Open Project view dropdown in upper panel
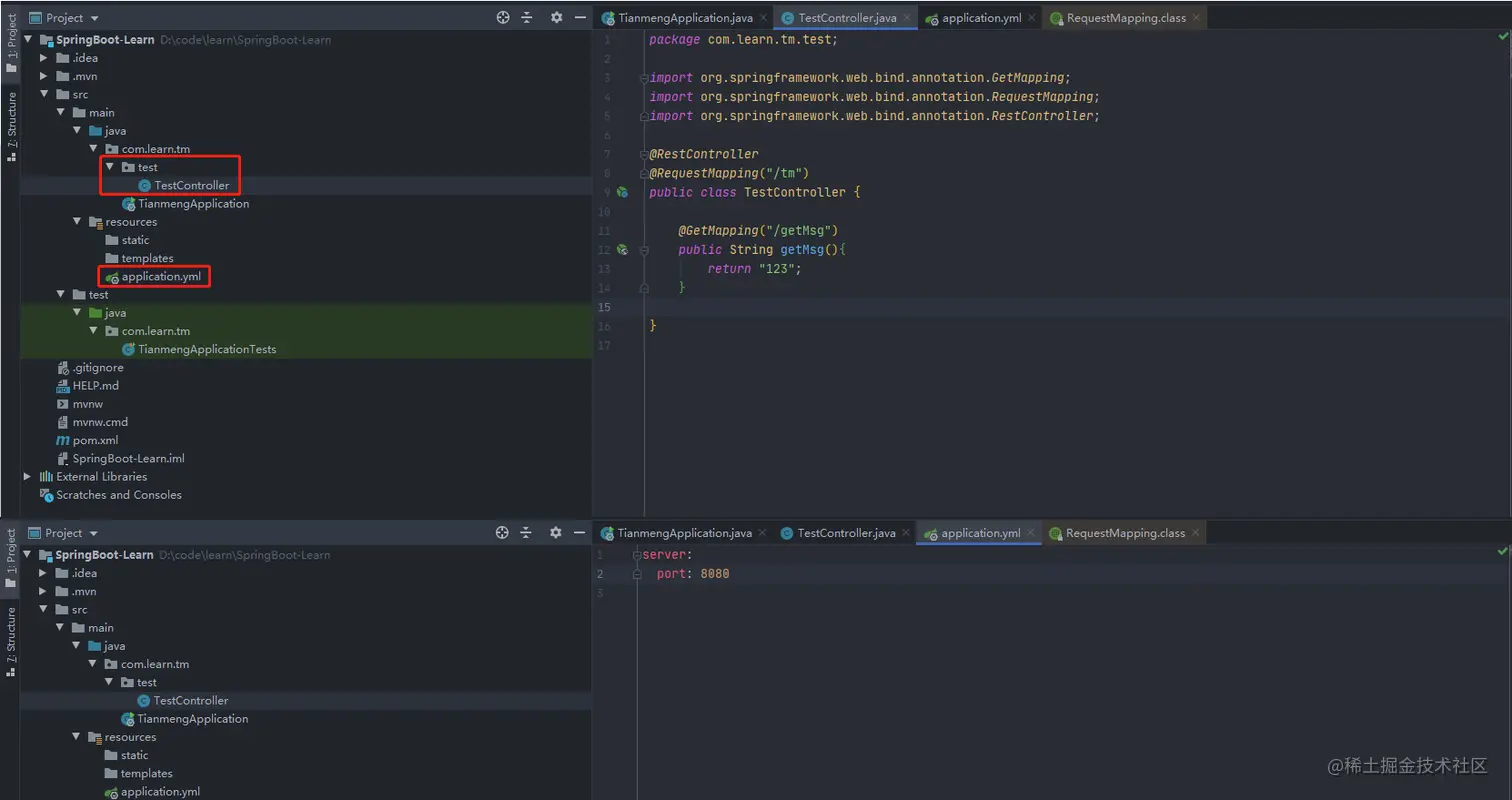This screenshot has width=1512, height=800. tap(65, 18)
